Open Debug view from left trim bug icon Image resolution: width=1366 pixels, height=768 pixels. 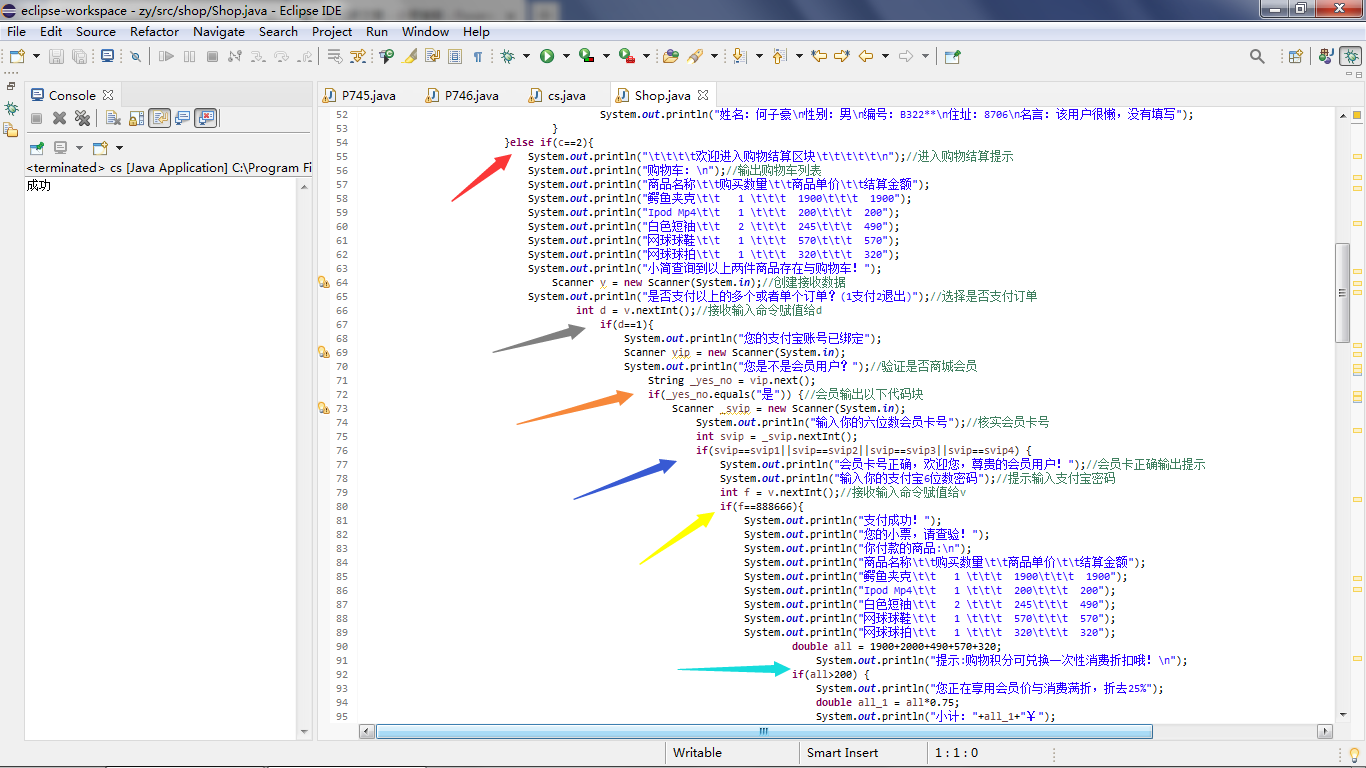[11, 108]
